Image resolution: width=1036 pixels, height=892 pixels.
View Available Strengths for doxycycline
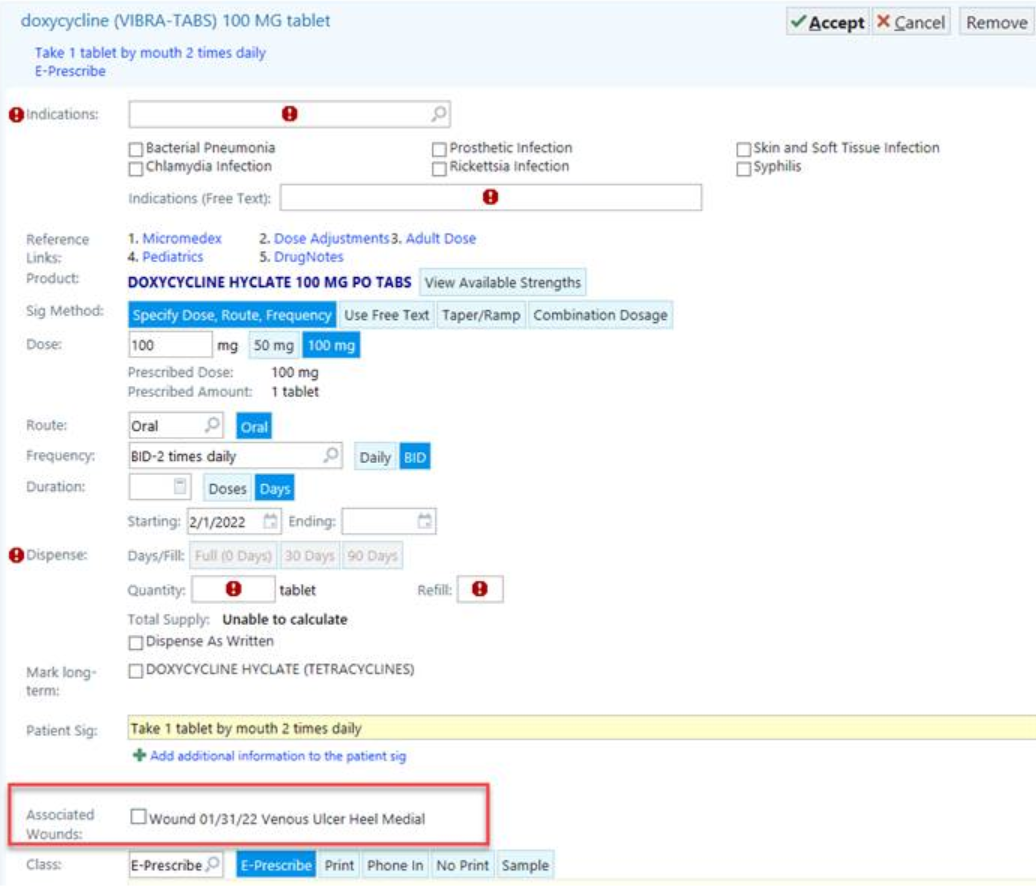503,282
